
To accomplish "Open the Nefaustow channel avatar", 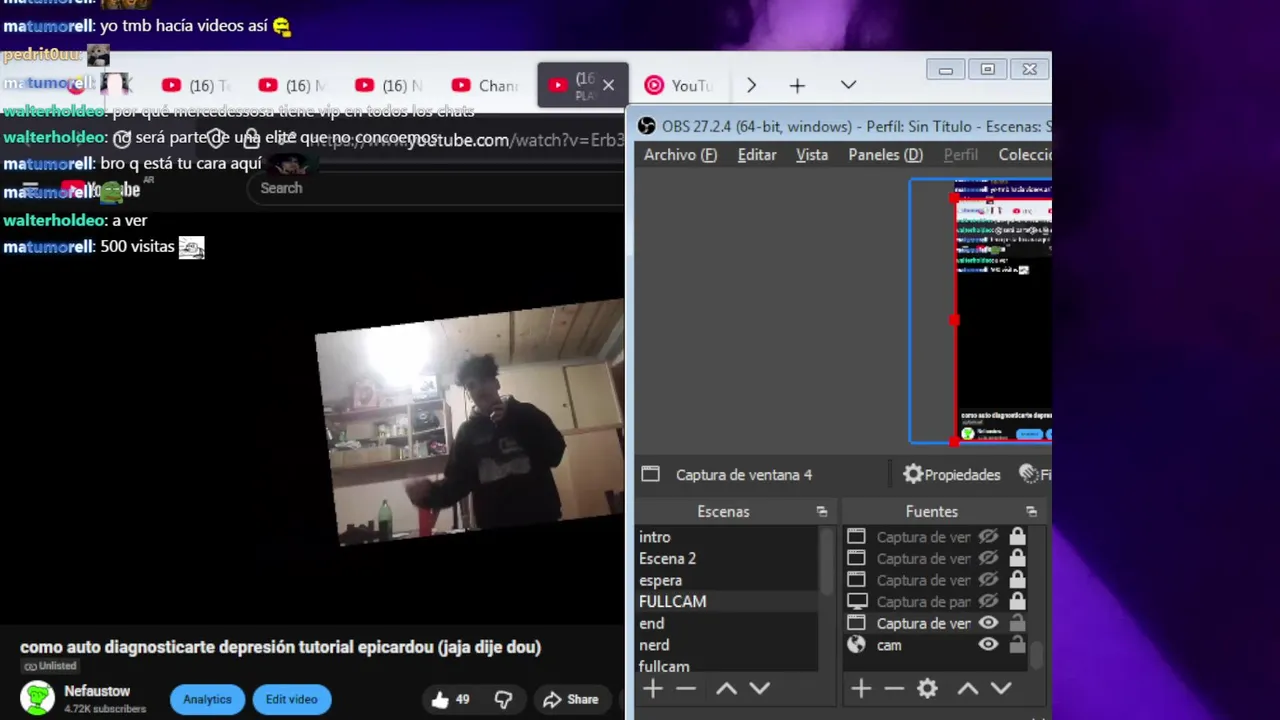I will point(37,698).
